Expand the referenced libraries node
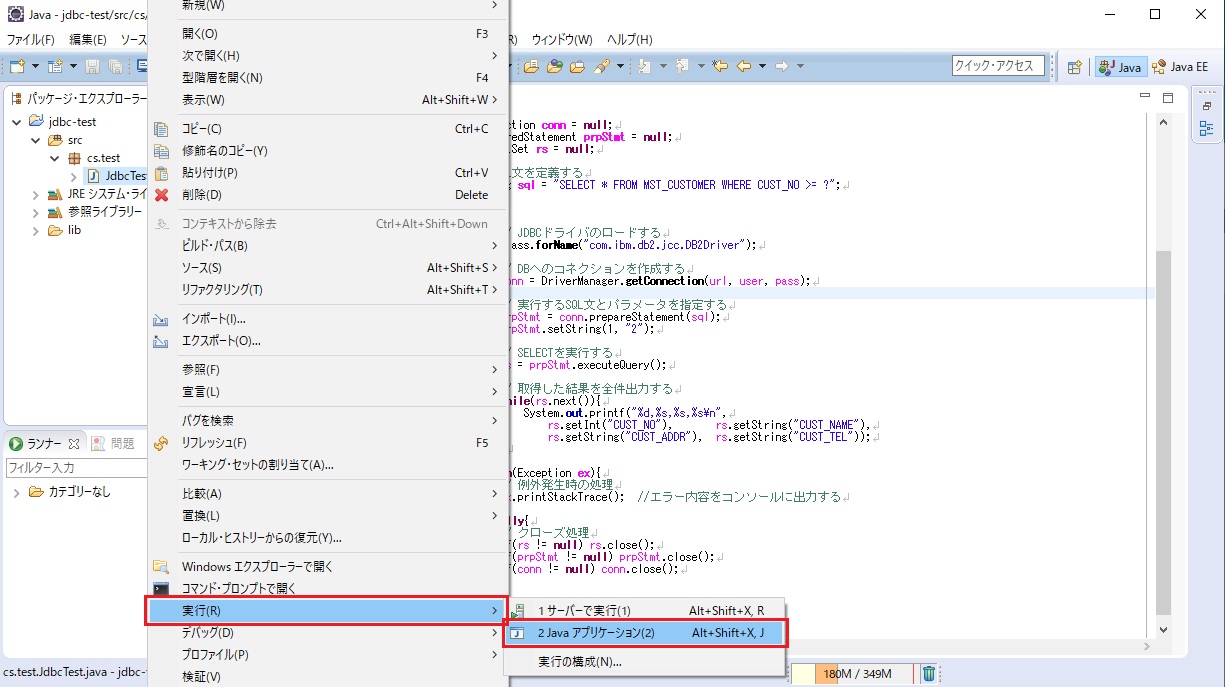The image size is (1225, 687). click(36, 212)
